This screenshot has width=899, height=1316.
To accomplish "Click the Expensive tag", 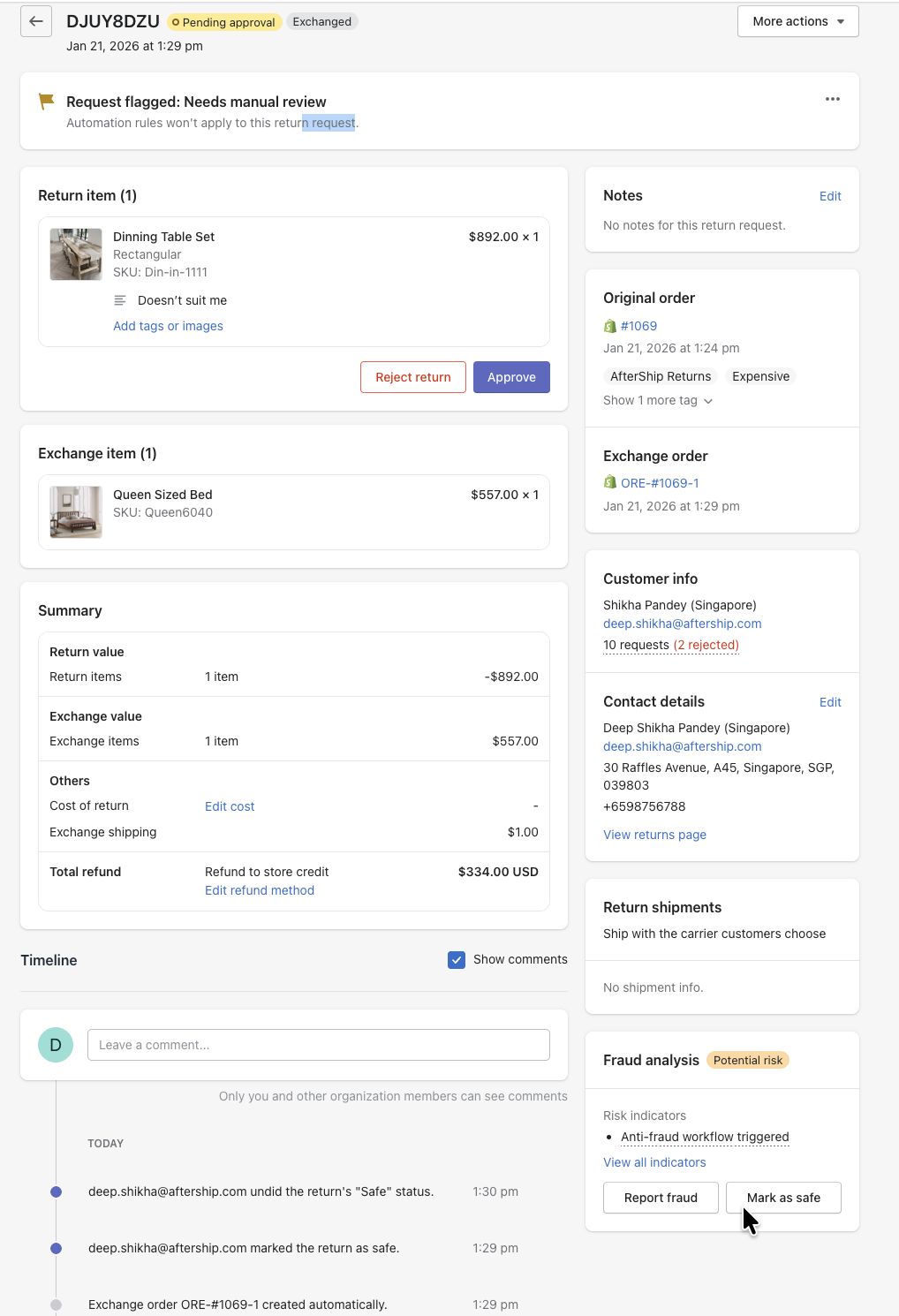I will [760, 376].
